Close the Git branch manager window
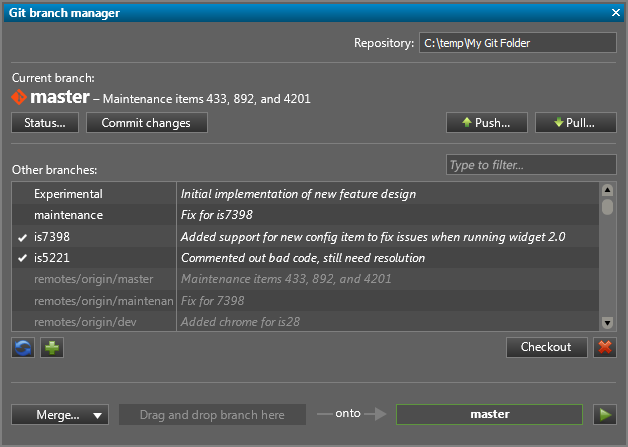The width and height of the screenshot is (628, 447). 616,13
